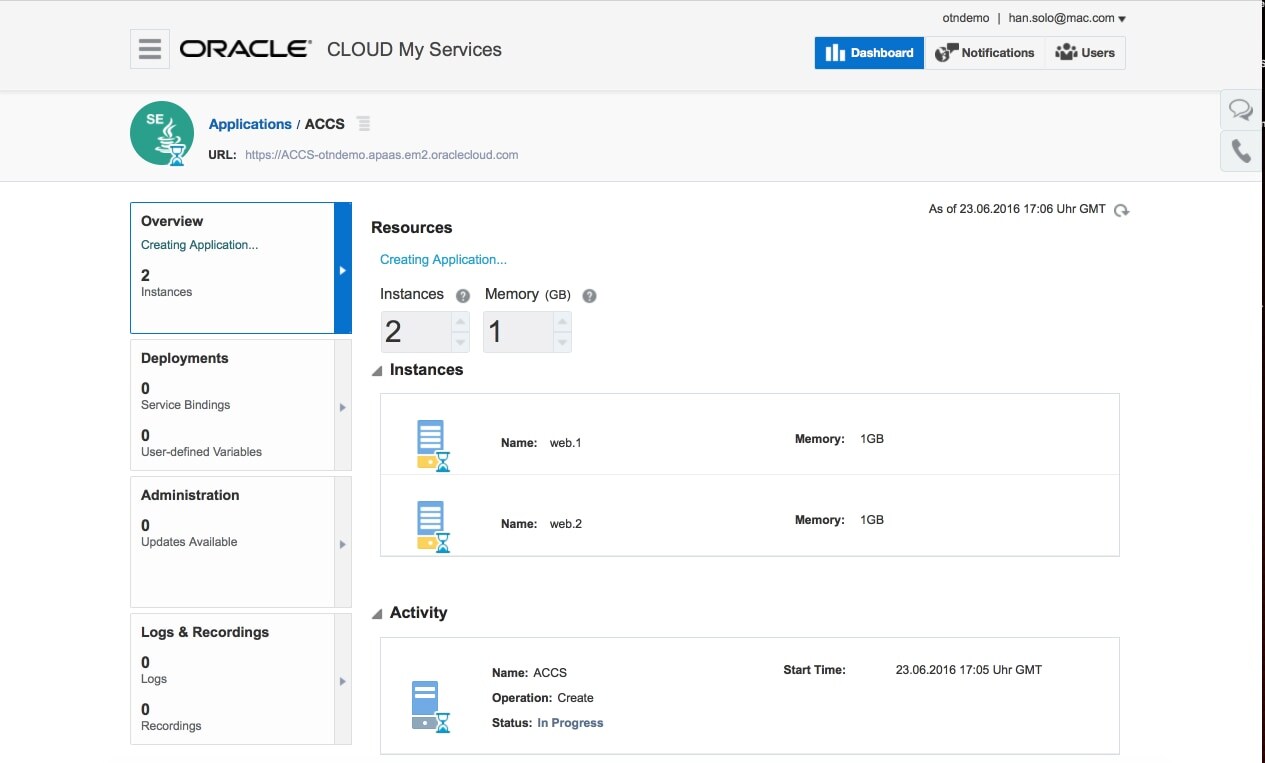Click the help icon next to Memory
The image size is (1265, 763).
(590, 296)
